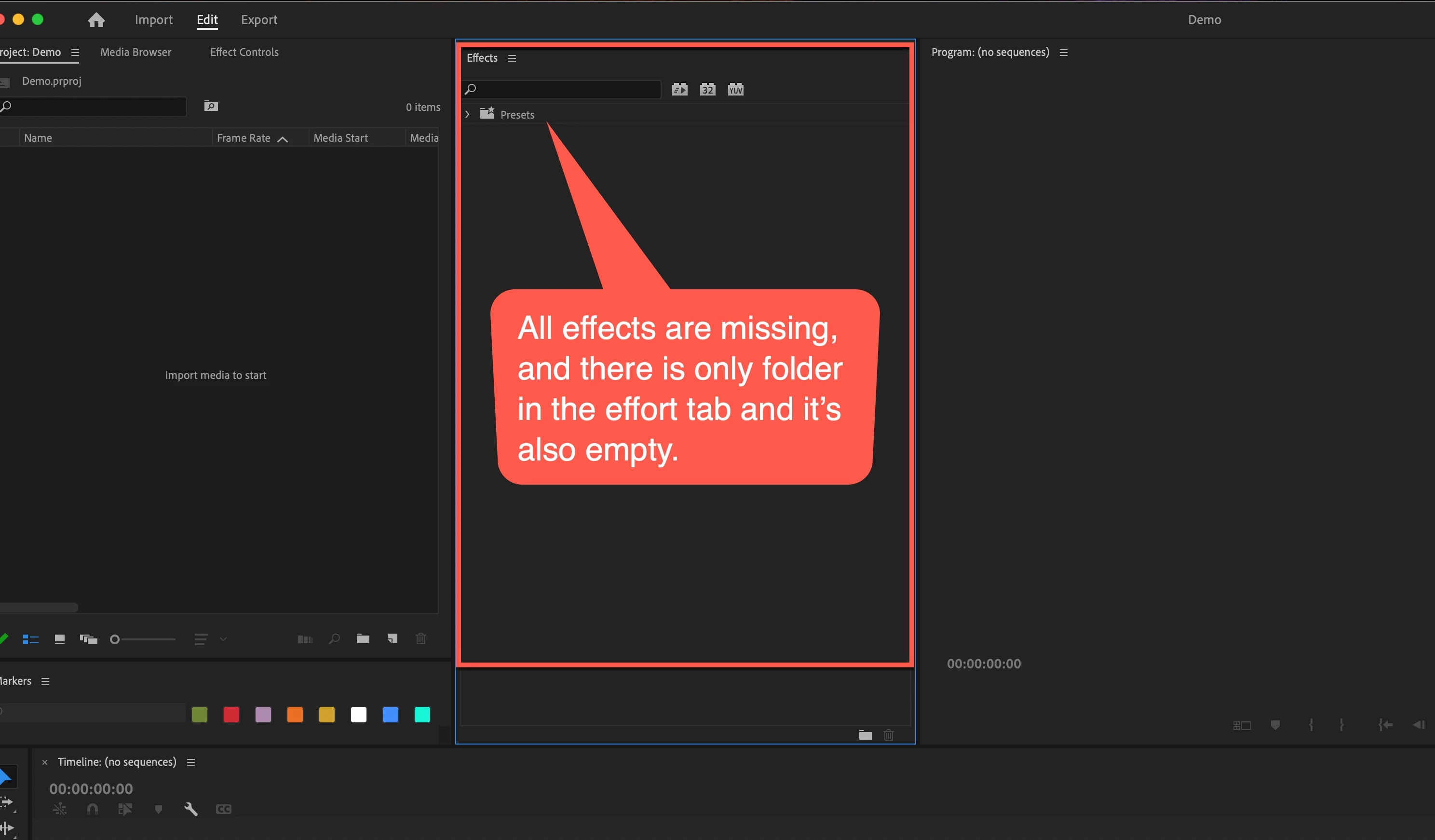Open Timeline panel menu

[x=191, y=762]
